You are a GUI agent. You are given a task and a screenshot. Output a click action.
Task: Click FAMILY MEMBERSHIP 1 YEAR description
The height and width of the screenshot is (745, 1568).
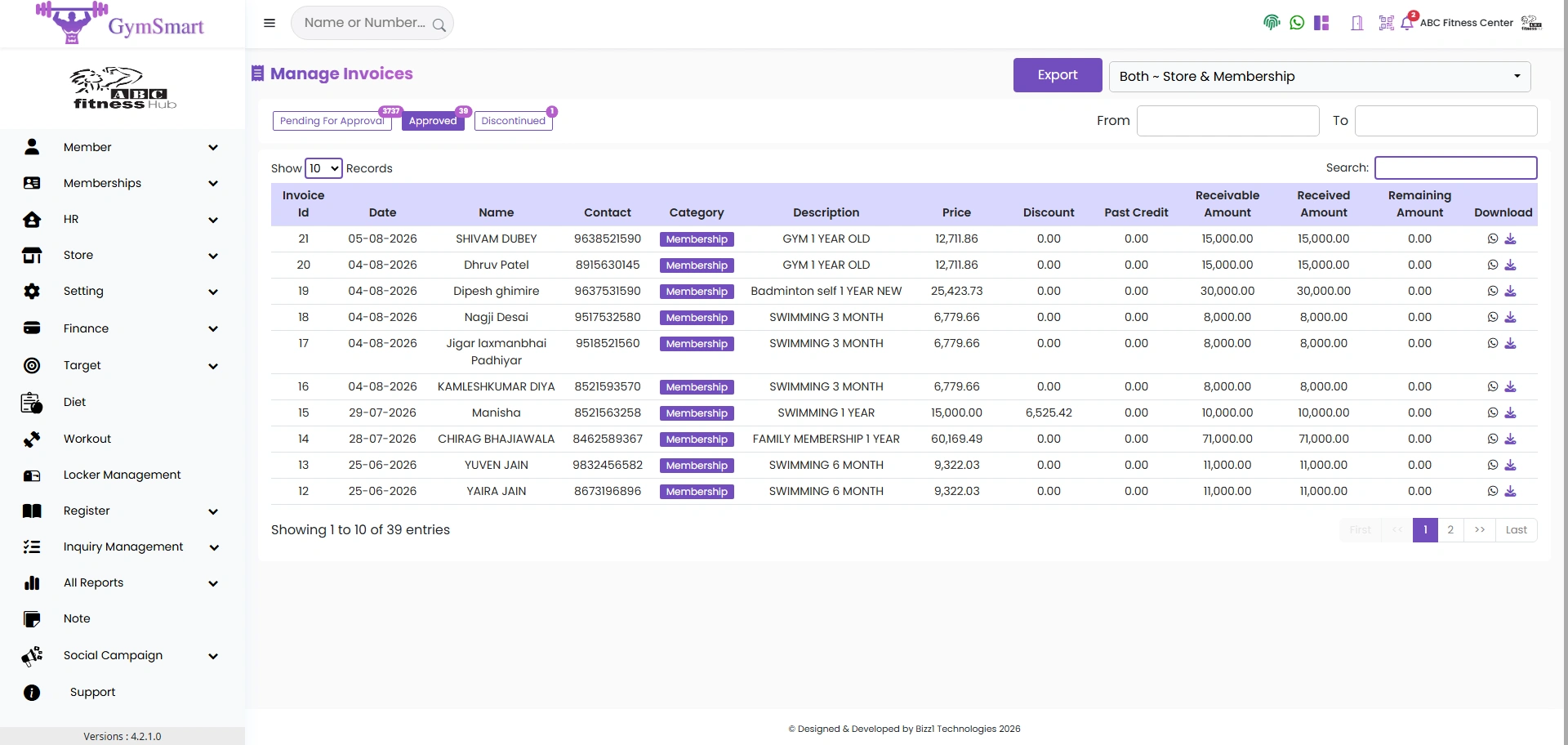coord(826,439)
